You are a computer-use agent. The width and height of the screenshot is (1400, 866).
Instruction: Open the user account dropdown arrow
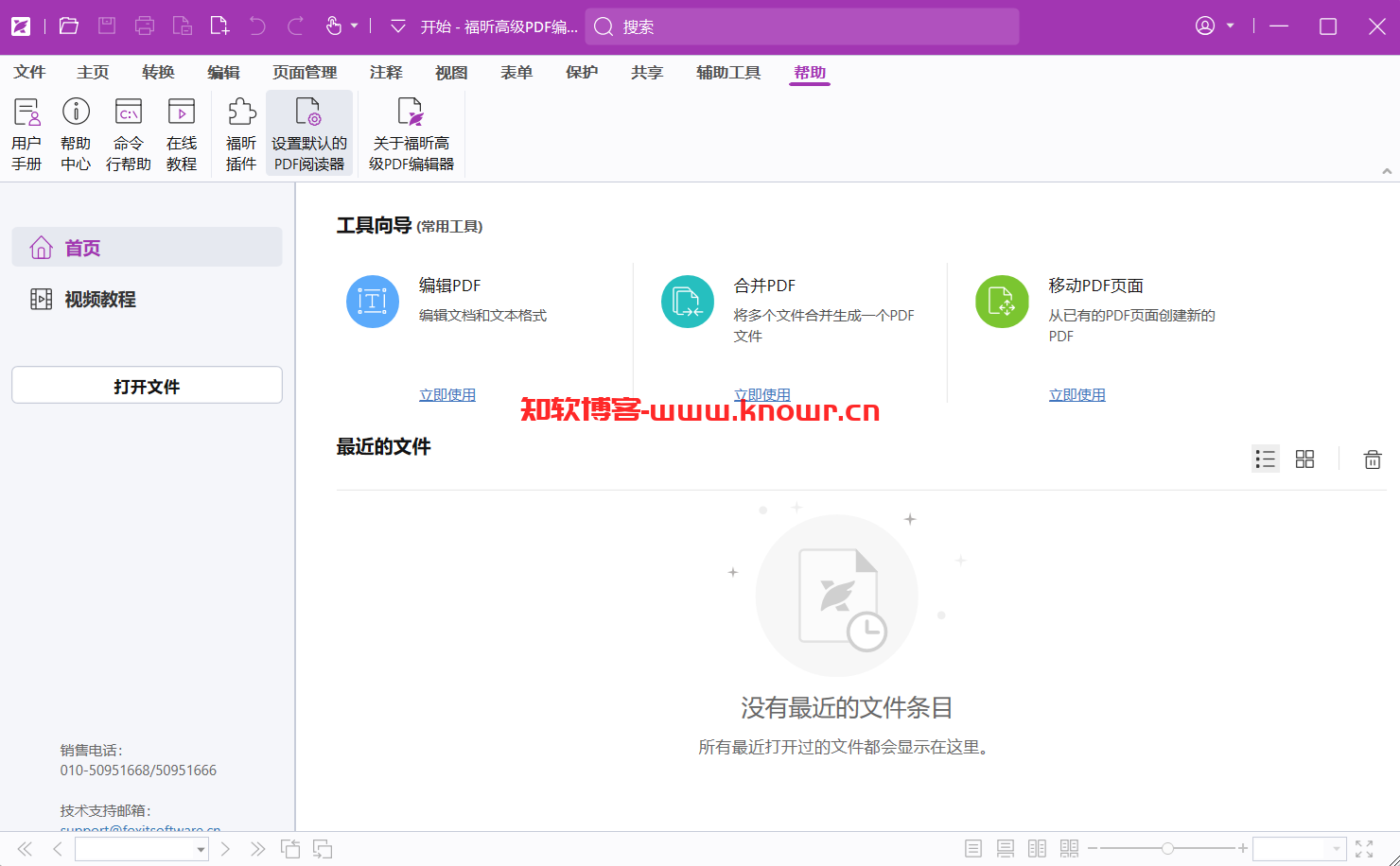coord(1231,26)
